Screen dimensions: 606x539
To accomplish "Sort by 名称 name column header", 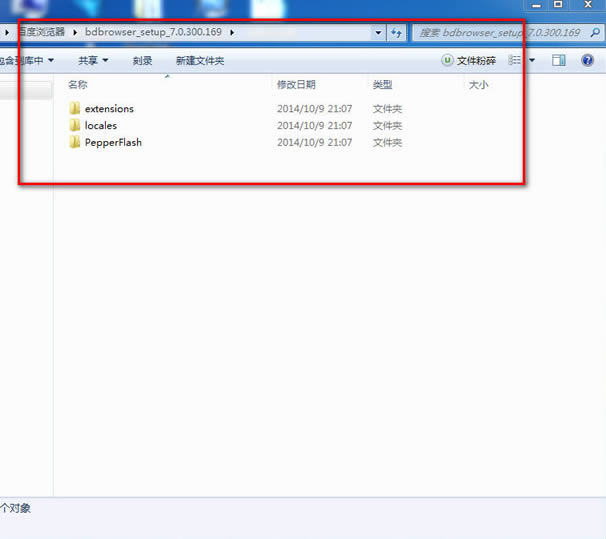I will (78, 84).
